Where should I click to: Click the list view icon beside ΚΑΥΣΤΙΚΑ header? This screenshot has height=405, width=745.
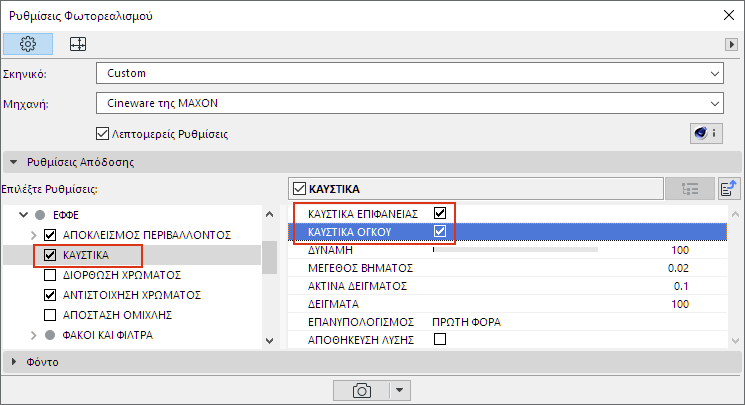690,188
